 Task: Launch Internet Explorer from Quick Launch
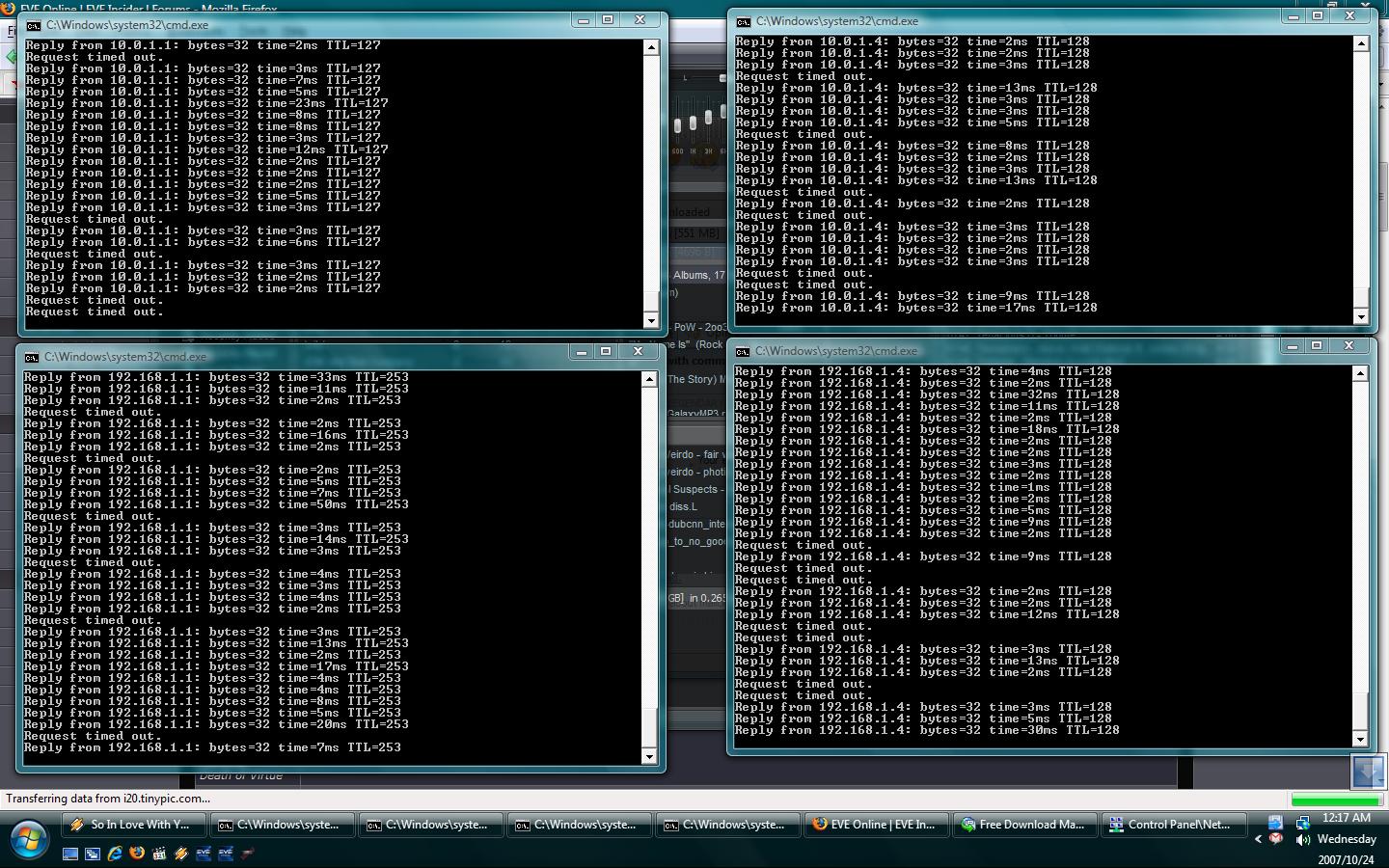coord(115,854)
